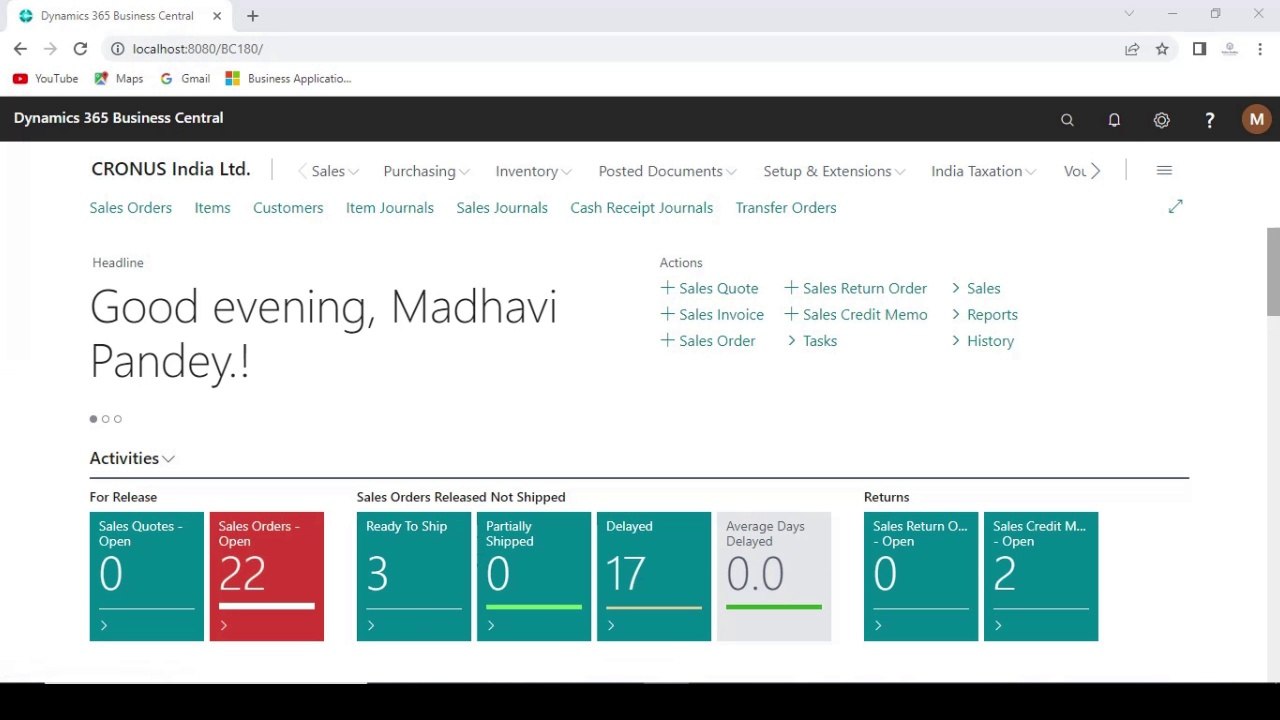Open Sales Journals
Screen dimensions: 1280x720
[502, 208]
